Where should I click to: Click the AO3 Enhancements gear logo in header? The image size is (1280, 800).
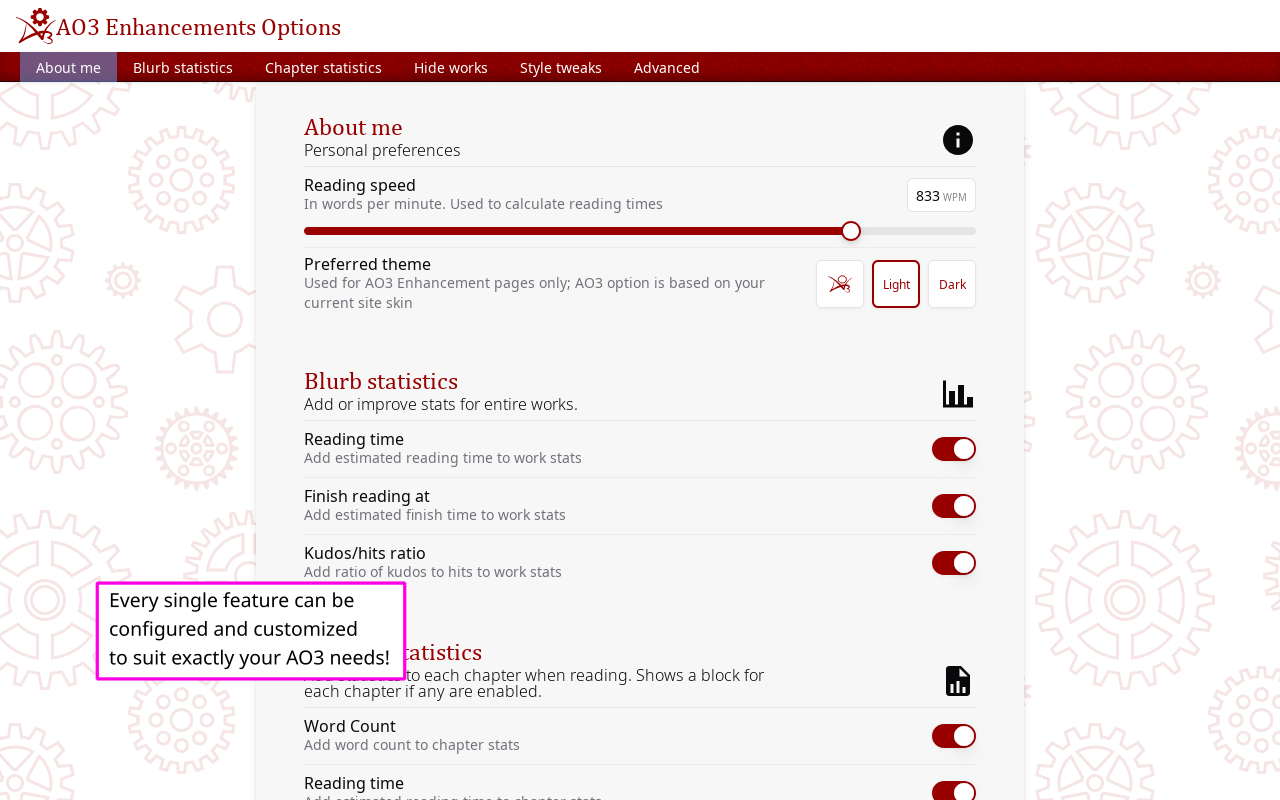(x=33, y=26)
